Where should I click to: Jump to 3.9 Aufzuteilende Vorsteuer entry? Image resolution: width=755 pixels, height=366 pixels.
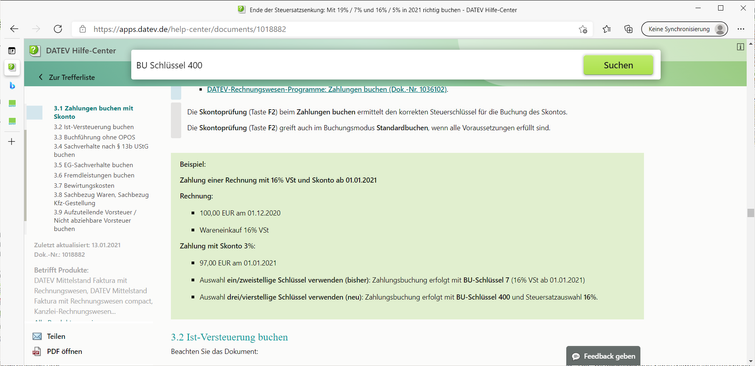(96, 221)
